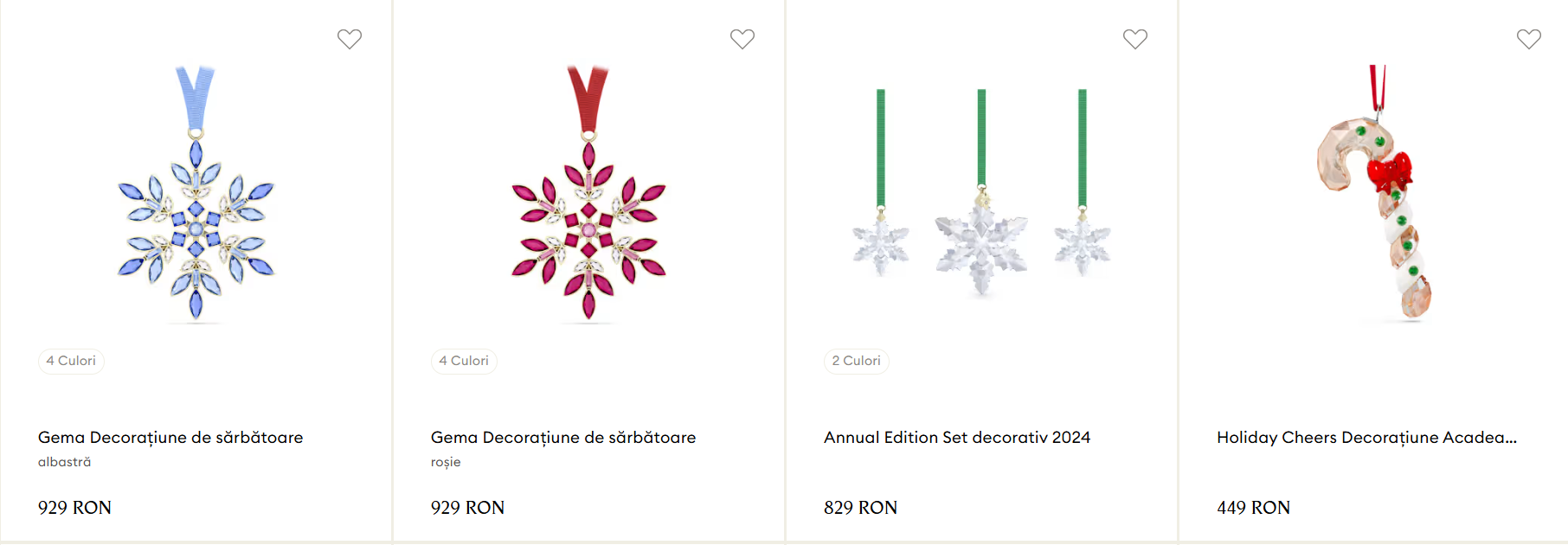
Task: Toggle wishlist heart on Annual Edition set
Action: pyautogui.click(x=1135, y=39)
